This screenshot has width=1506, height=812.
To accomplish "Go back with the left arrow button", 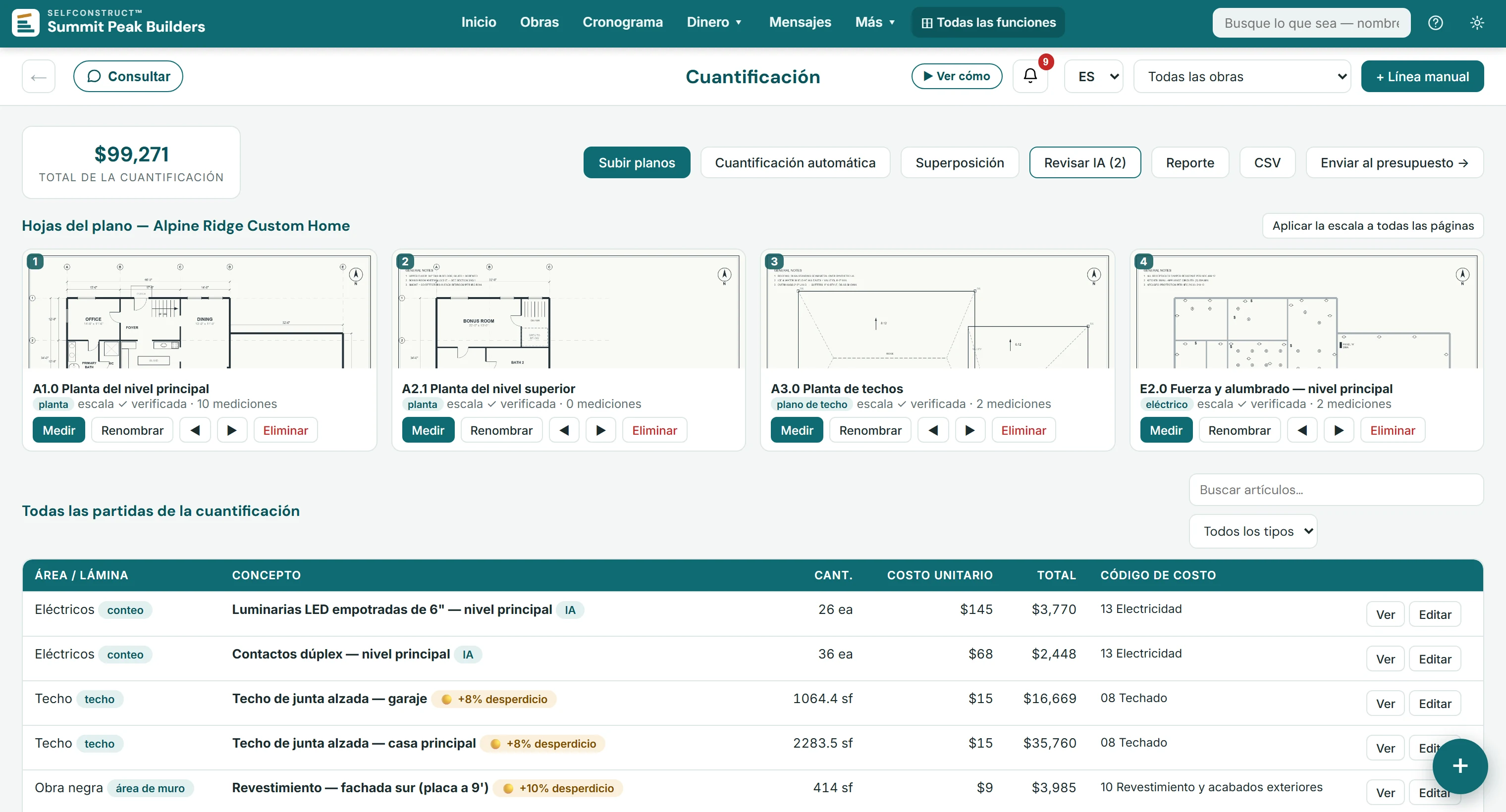I will click(39, 76).
